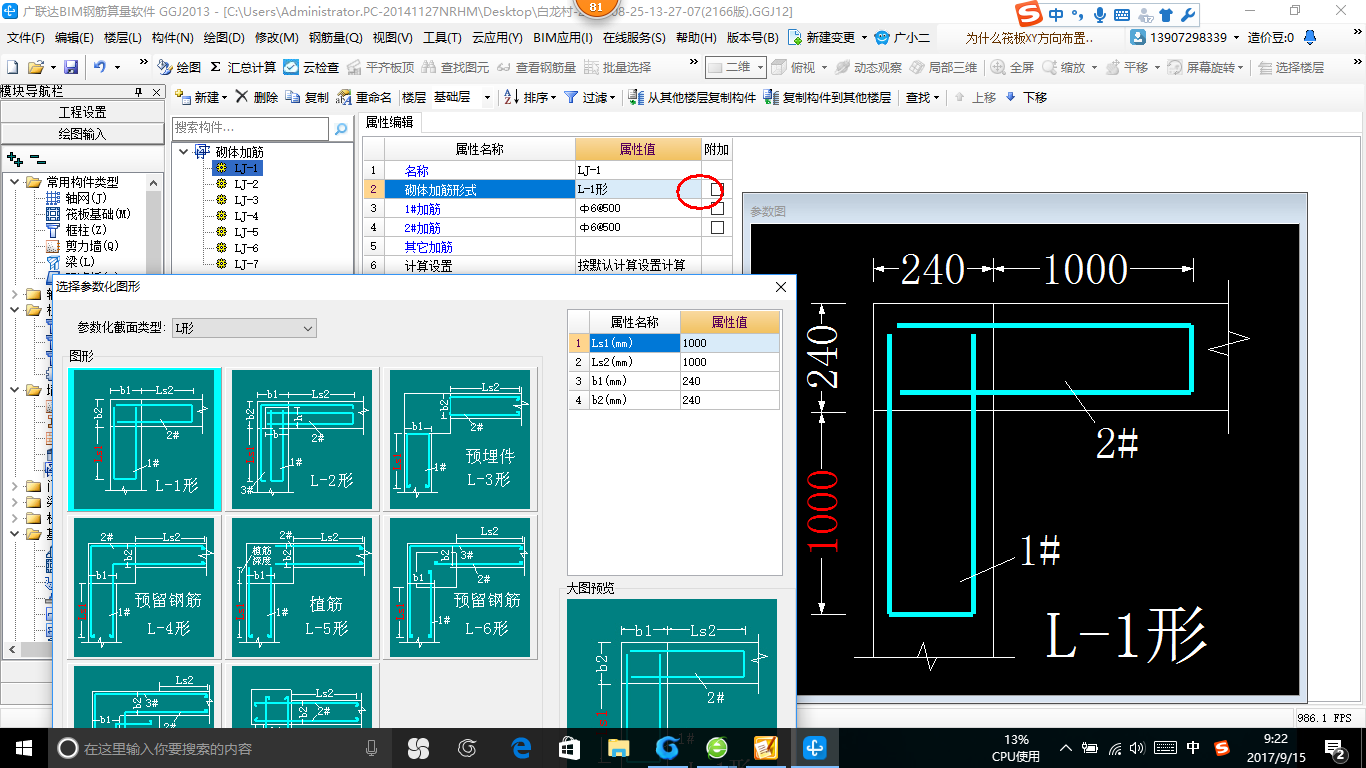Click the Open folder icon
This screenshot has height=768, width=1366.
(x=35, y=67)
